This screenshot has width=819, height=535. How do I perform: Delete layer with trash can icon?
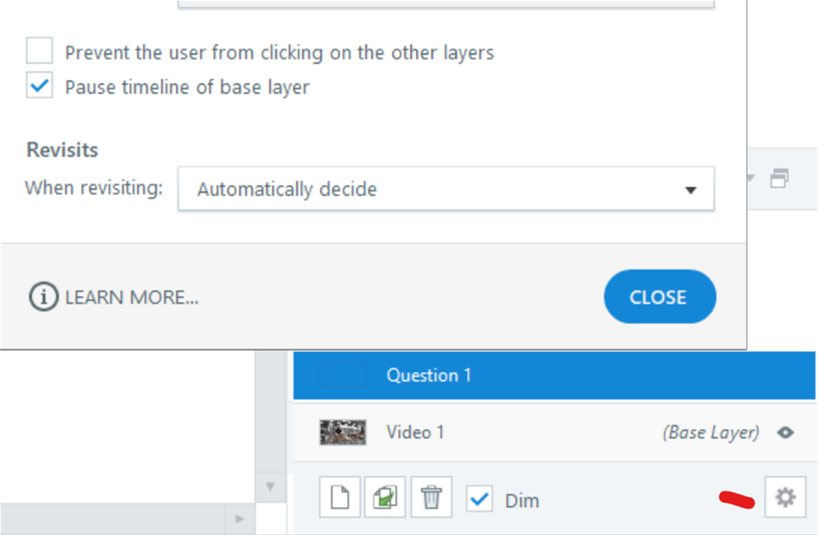(x=431, y=497)
